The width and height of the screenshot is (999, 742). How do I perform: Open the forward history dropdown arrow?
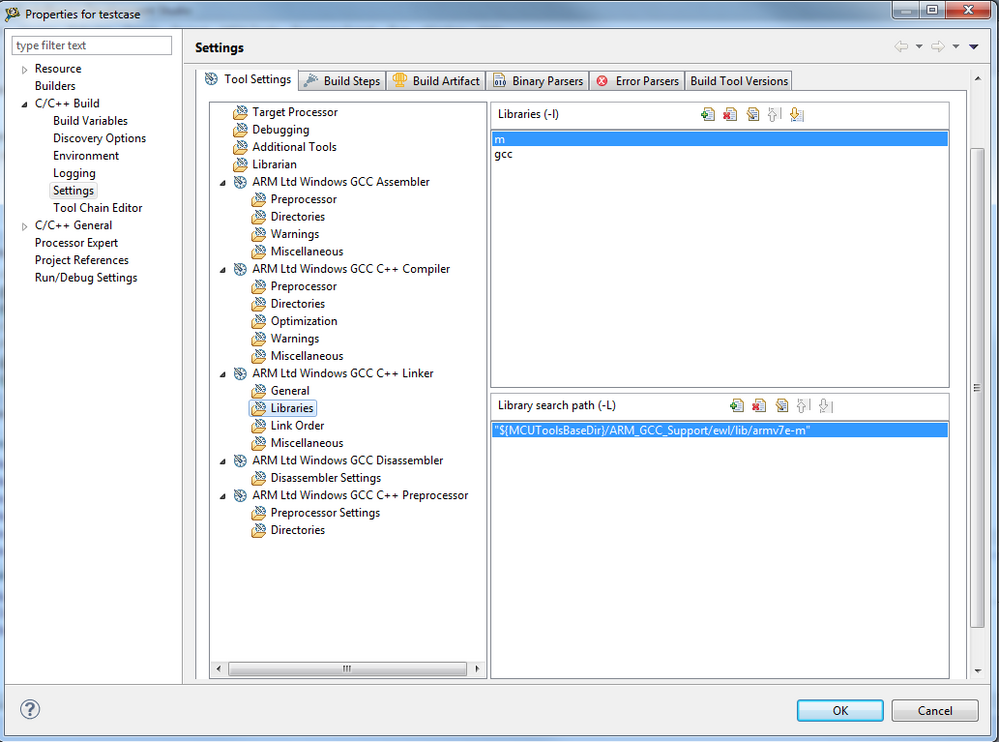pos(956,46)
